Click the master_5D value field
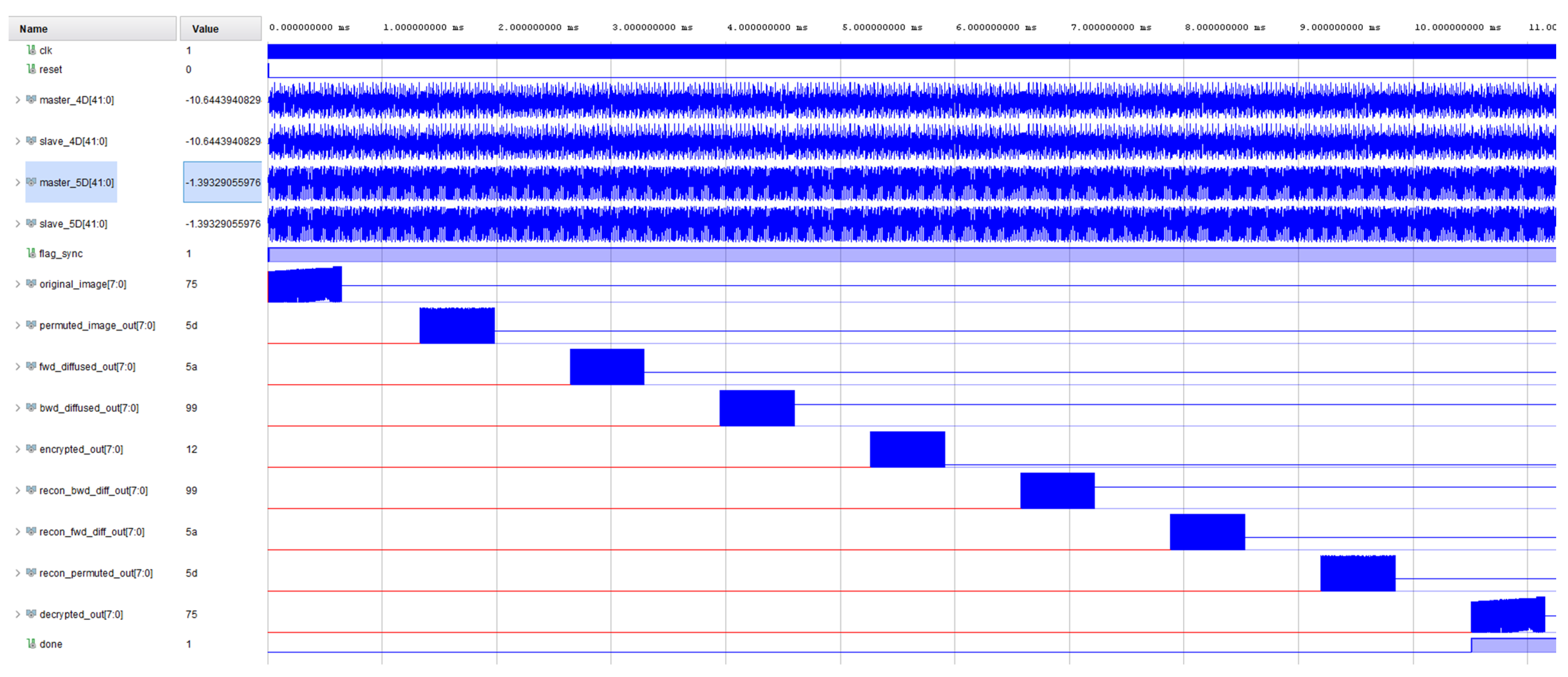This screenshot has height=677, width=1568. (x=223, y=182)
